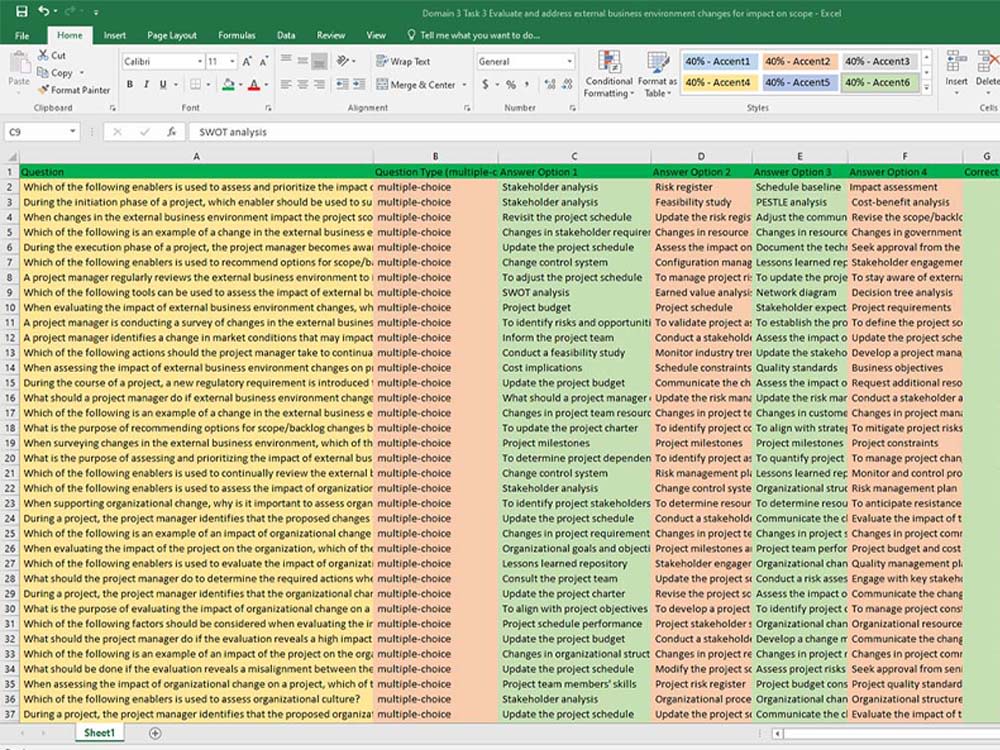The image size is (1000, 750).
Task: Open the Font dialog launcher
Action: coord(268,108)
